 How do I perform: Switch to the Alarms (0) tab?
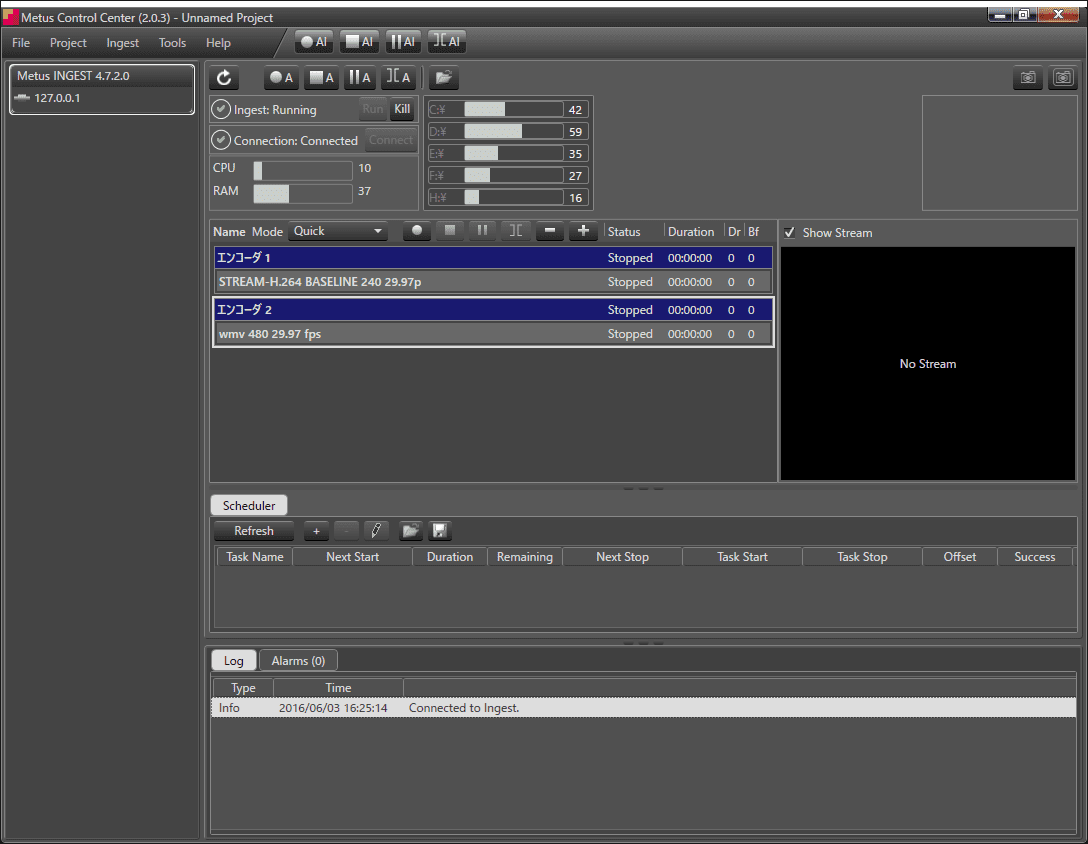click(298, 661)
